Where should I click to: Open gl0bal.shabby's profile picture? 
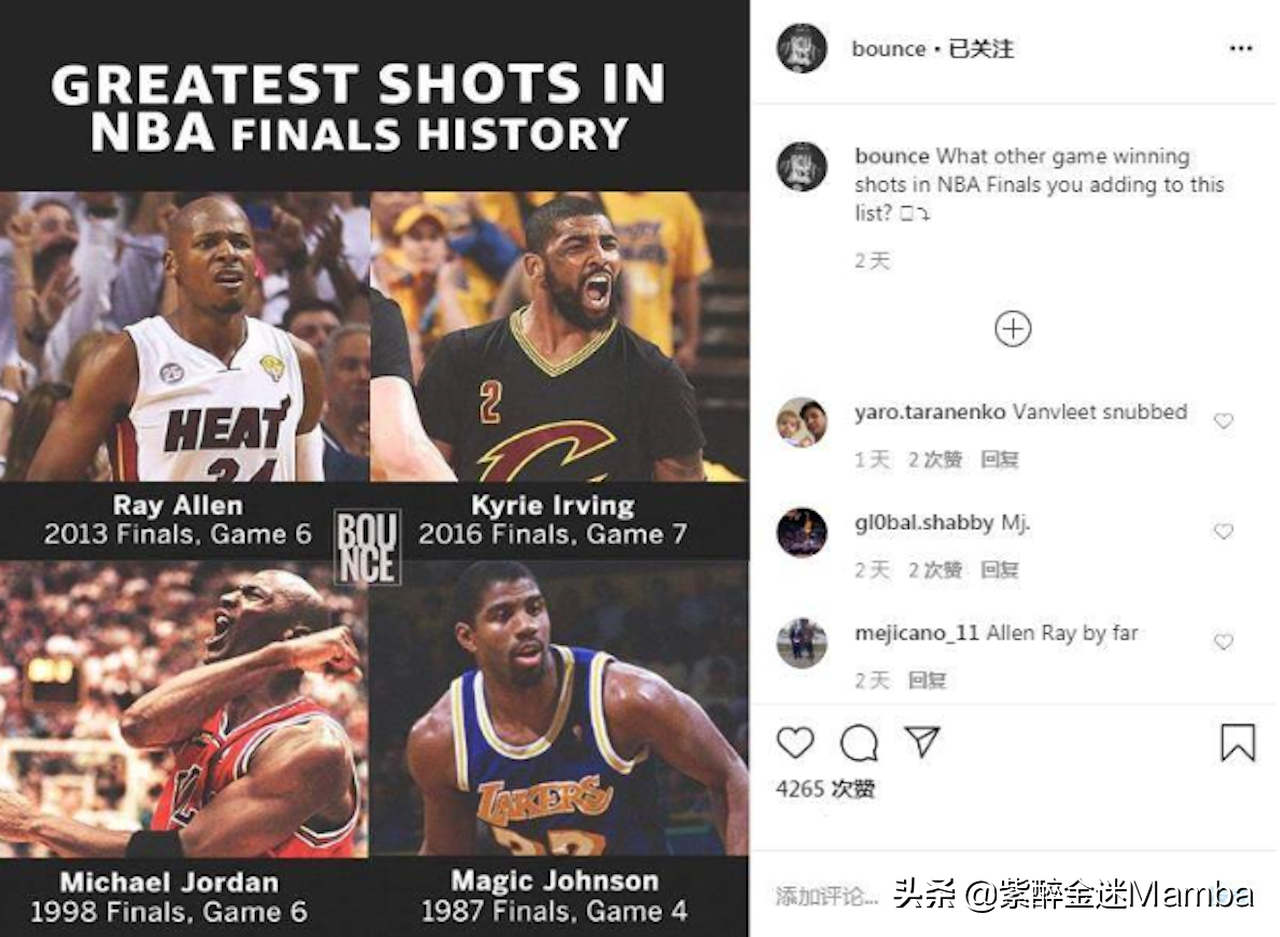tap(802, 532)
